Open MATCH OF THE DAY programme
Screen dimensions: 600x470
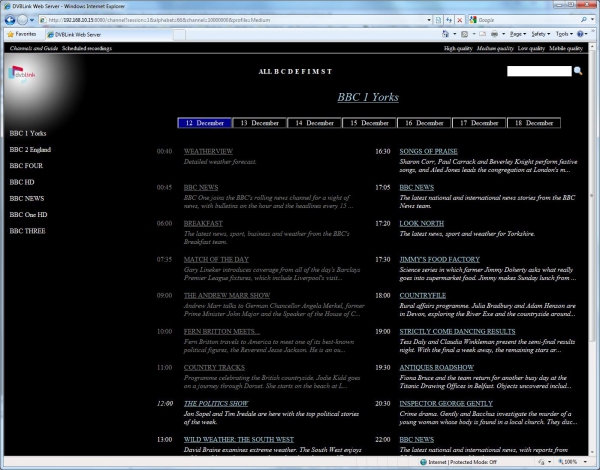tap(216, 259)
